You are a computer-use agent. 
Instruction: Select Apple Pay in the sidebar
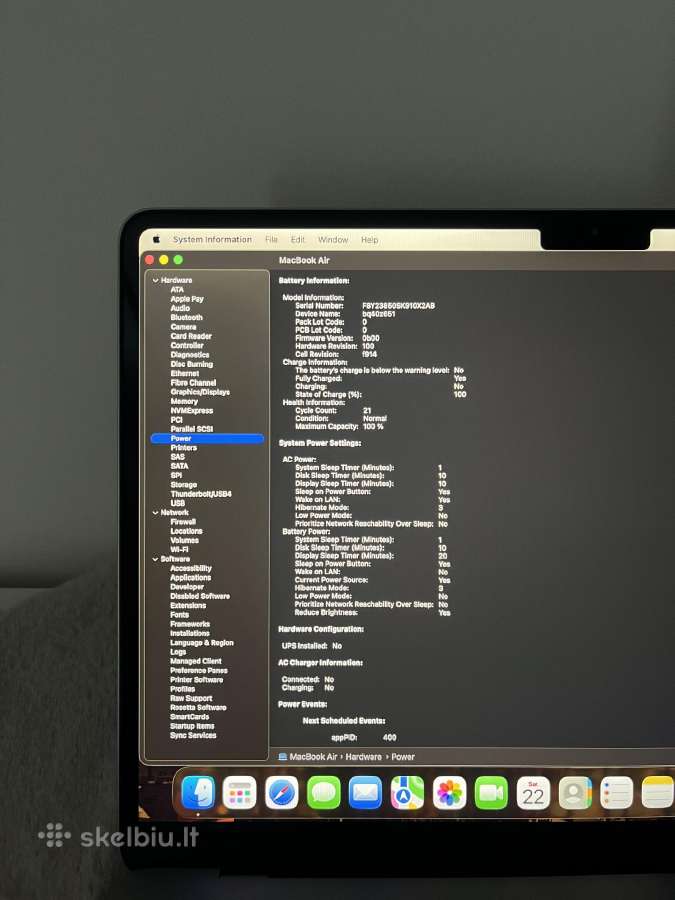pyautogui.click(x=187, y=299)
